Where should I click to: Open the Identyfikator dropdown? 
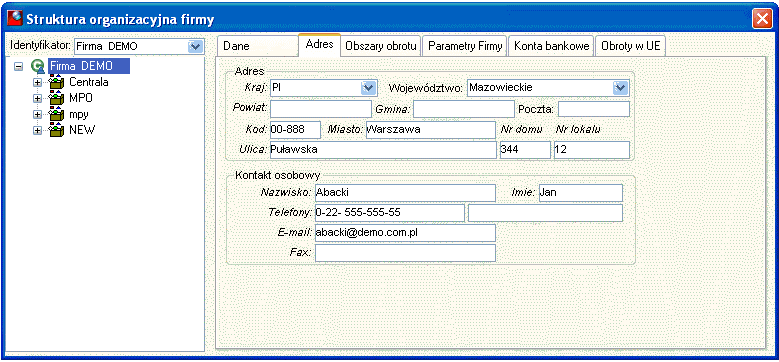point(196,47)
